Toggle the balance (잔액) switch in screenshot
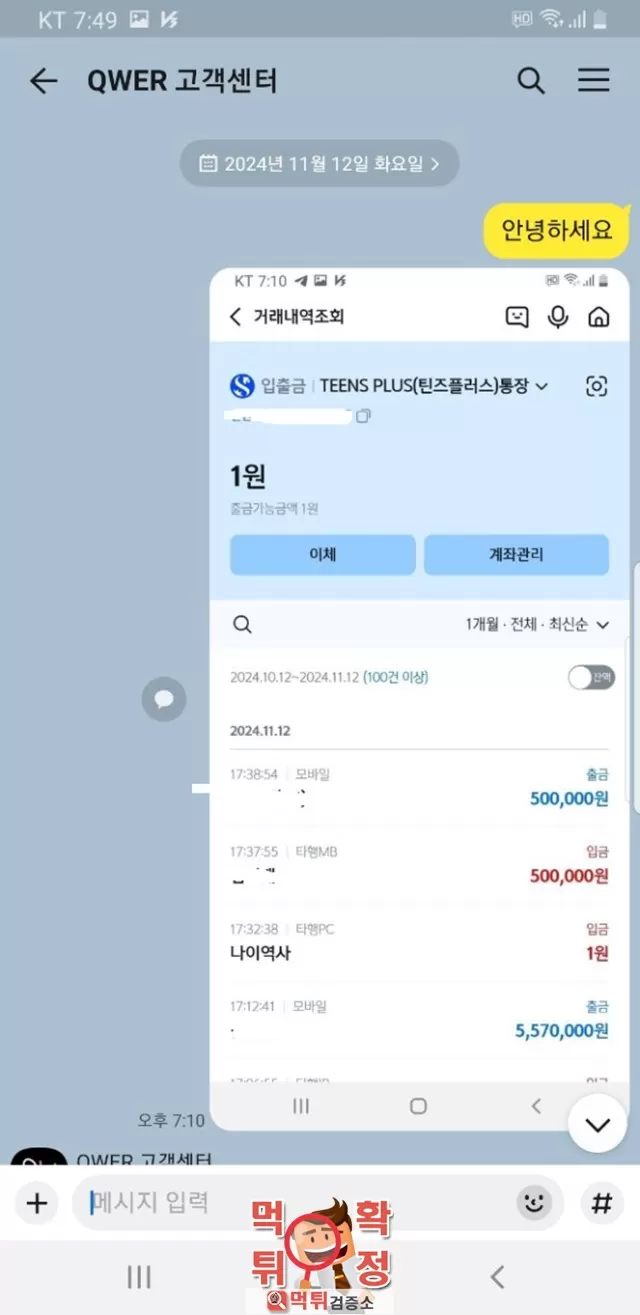 tap(591, 677)
